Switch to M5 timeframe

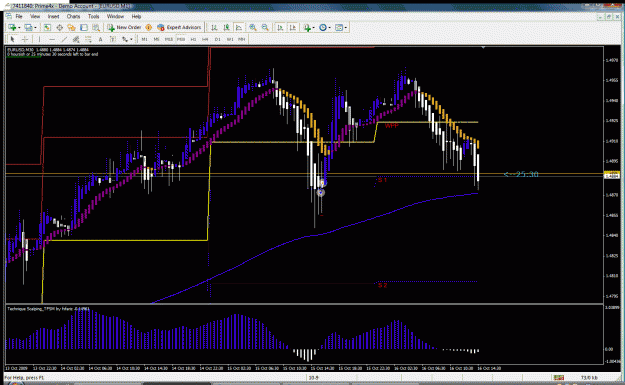click(157, 39)
